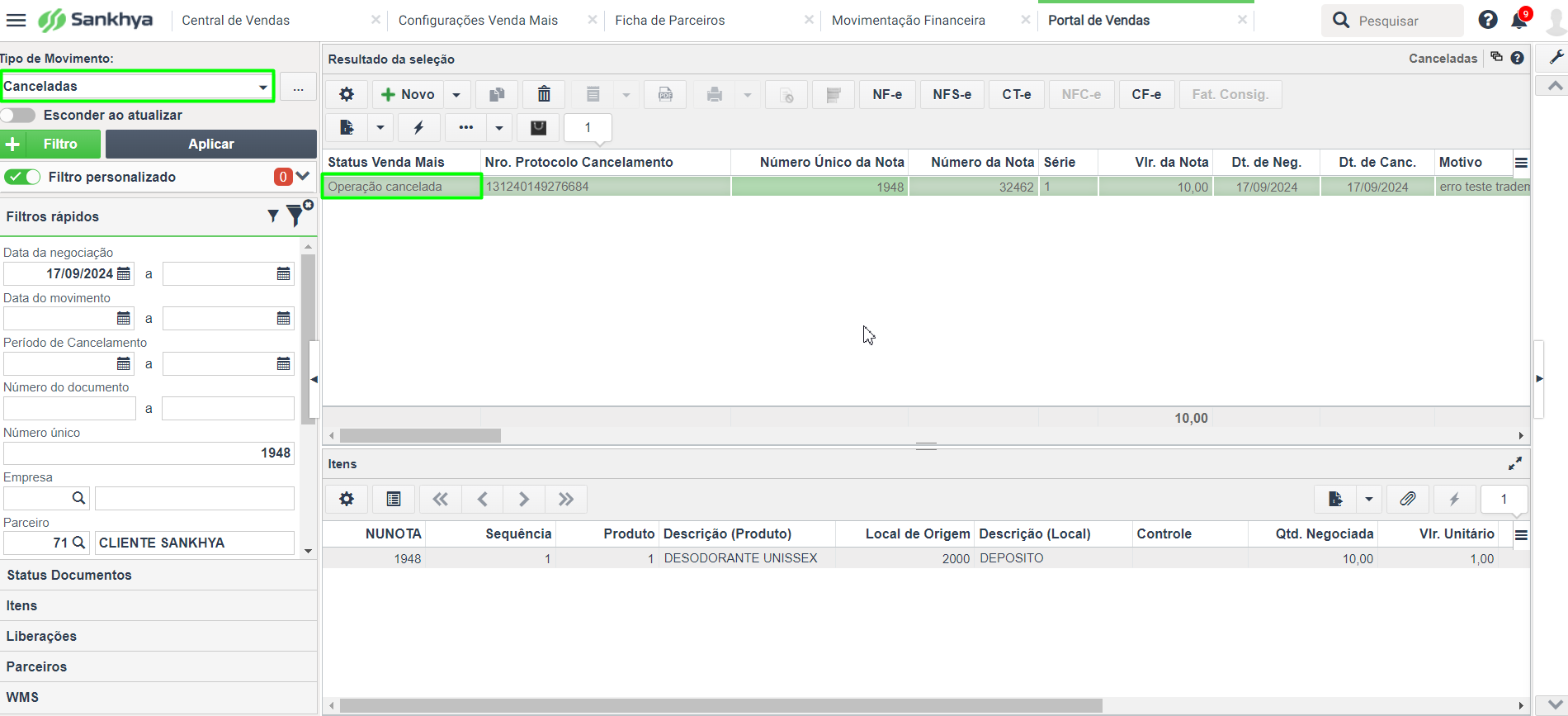Toggle Esconder ao atualizar switch
1568x716 pixels.
pos(18,115)
